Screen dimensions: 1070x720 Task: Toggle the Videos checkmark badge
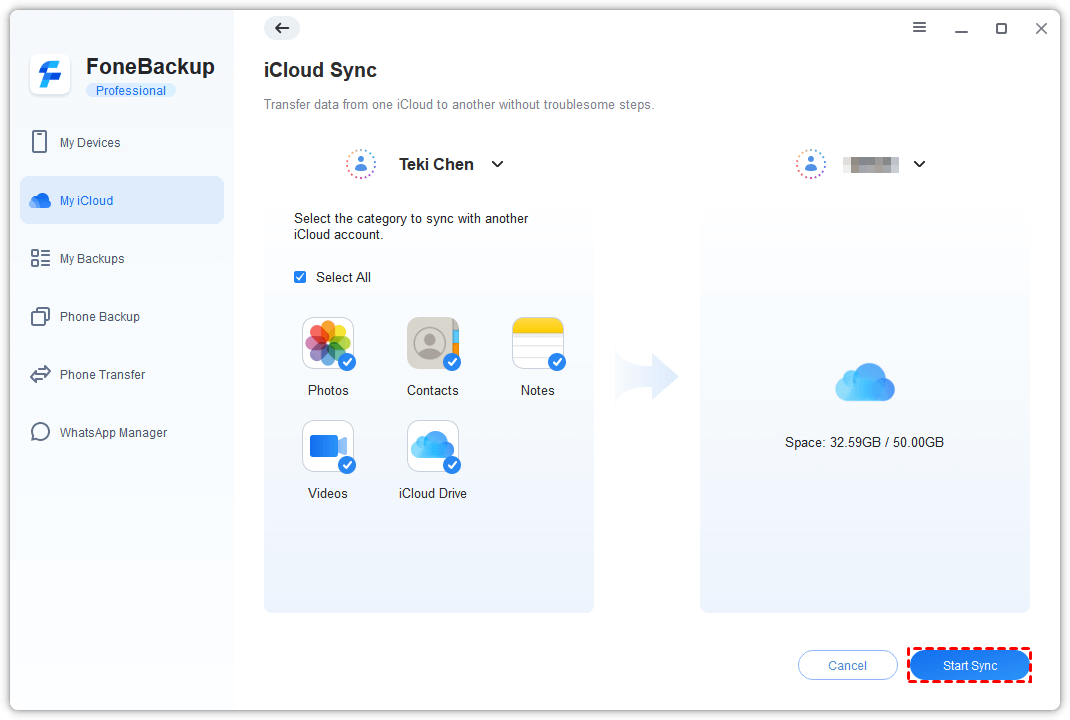pos(347,465)
